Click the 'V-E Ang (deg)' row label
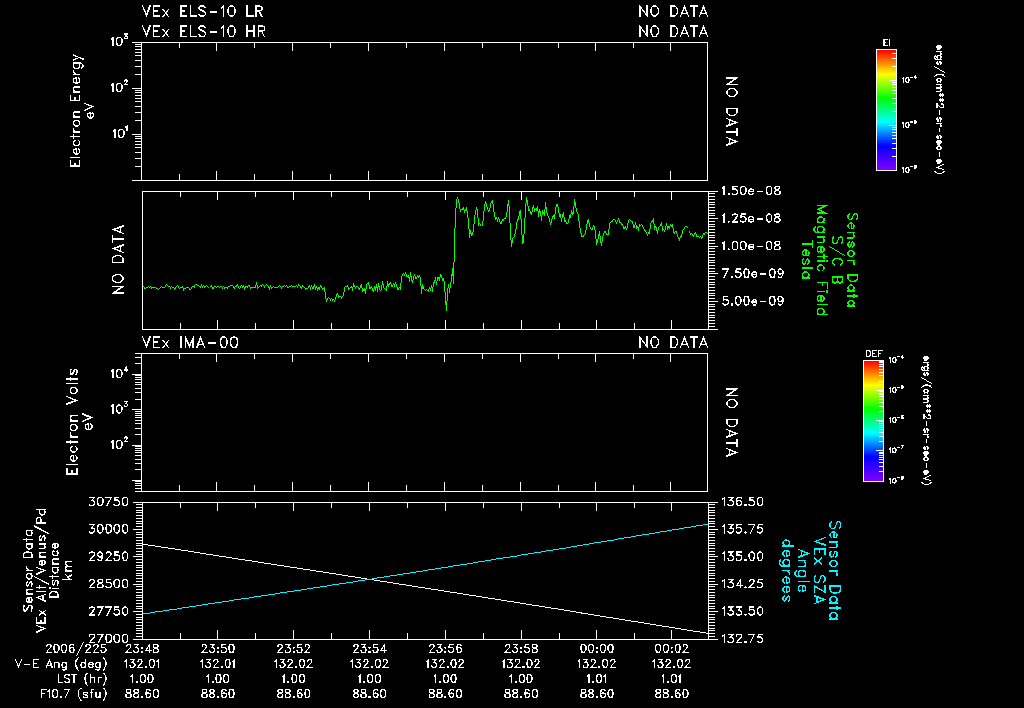 60,664
